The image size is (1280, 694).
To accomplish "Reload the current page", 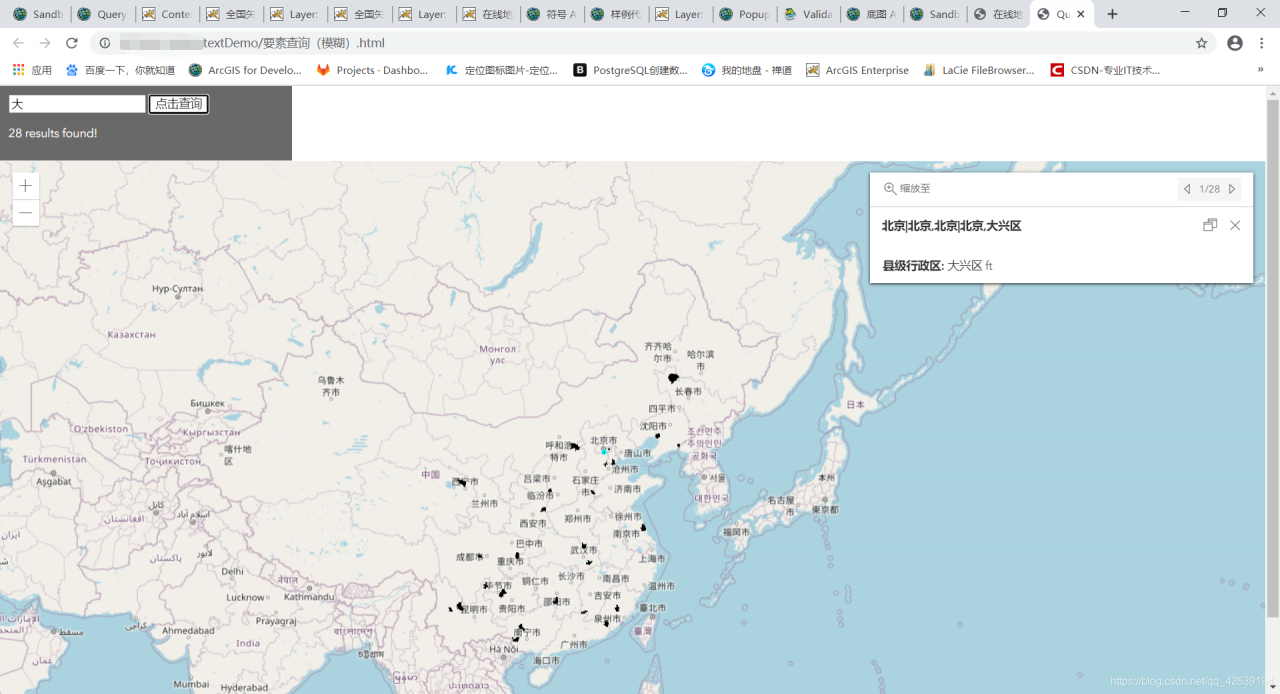I will point(72,43).
